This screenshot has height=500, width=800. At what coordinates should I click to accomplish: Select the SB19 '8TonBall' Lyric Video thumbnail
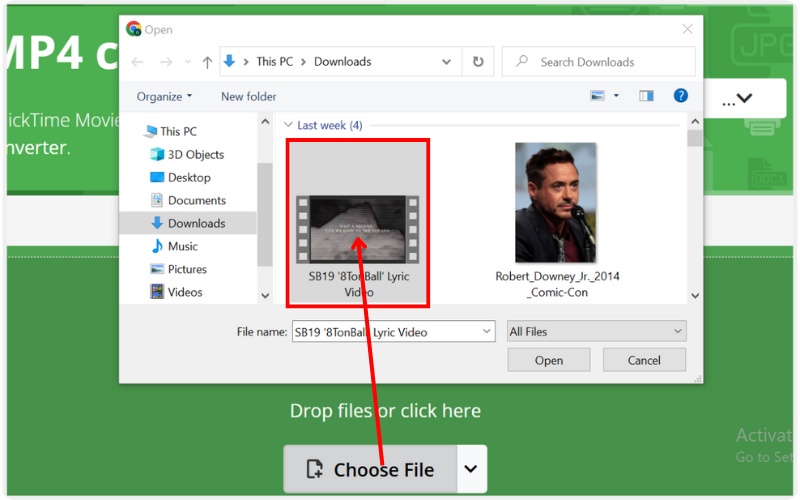358,224
